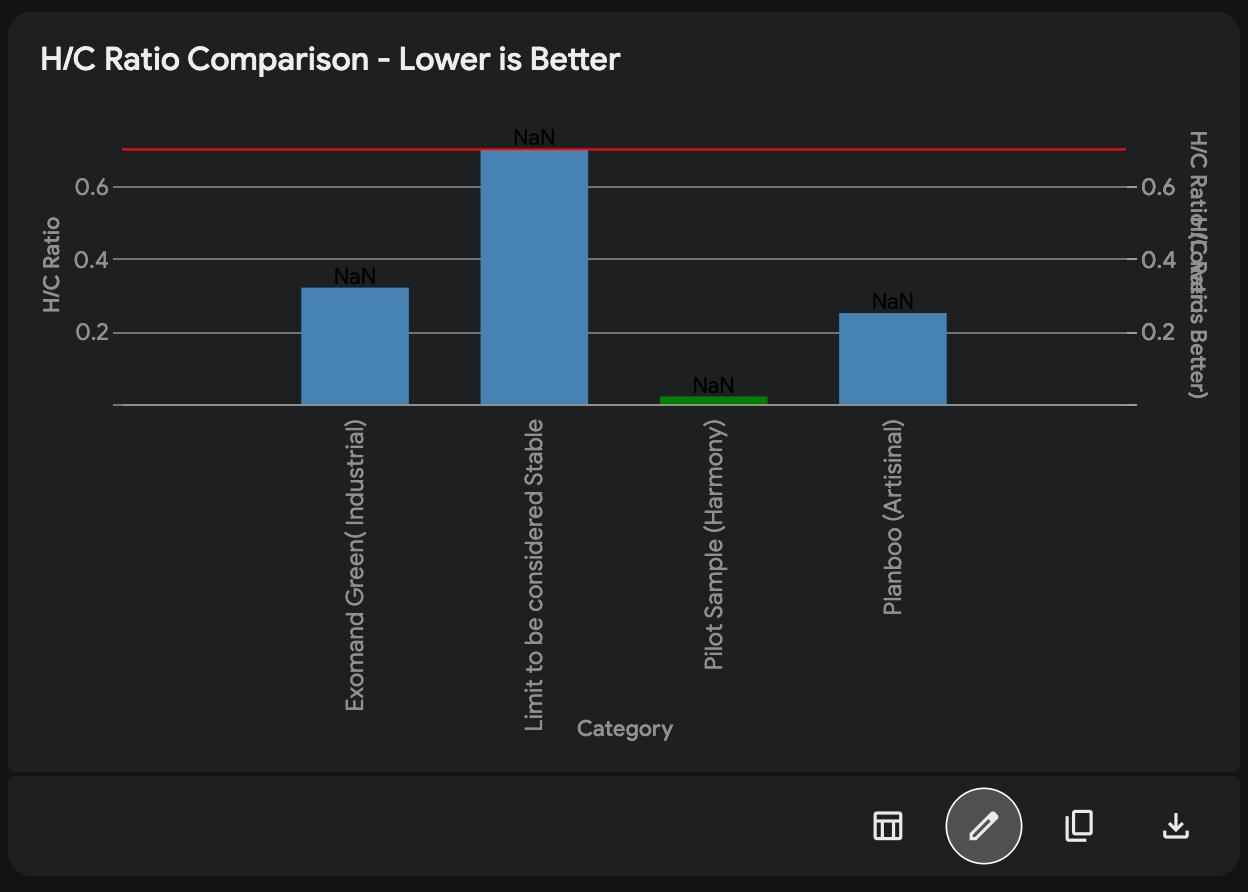Viewport: 1248px width, 892px height.
Task: Click the Category axis label
Action: tap(624, 728)
